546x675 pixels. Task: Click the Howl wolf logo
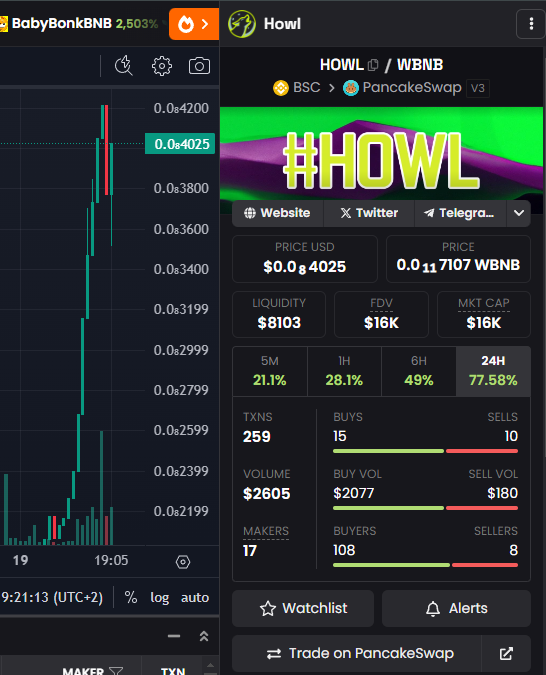pos(242,24)
